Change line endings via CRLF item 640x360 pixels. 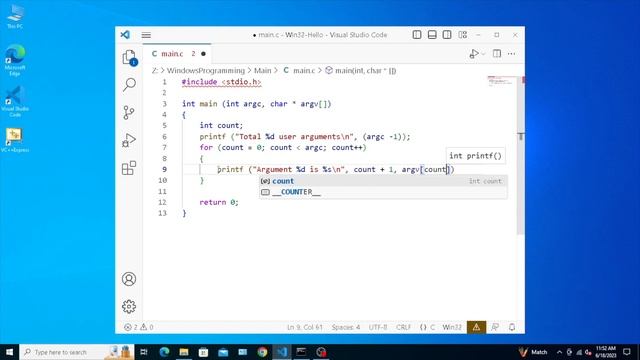pos(403,327)
